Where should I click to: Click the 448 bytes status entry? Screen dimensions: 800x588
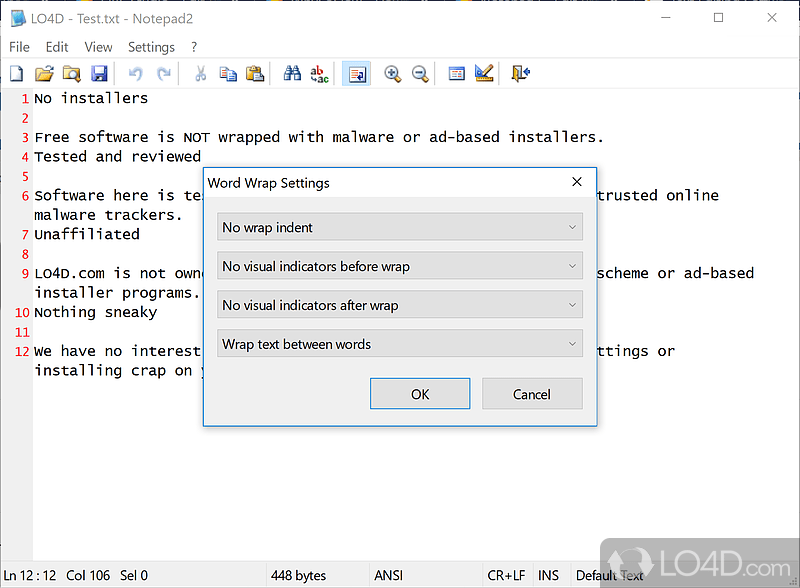(298, 576)
